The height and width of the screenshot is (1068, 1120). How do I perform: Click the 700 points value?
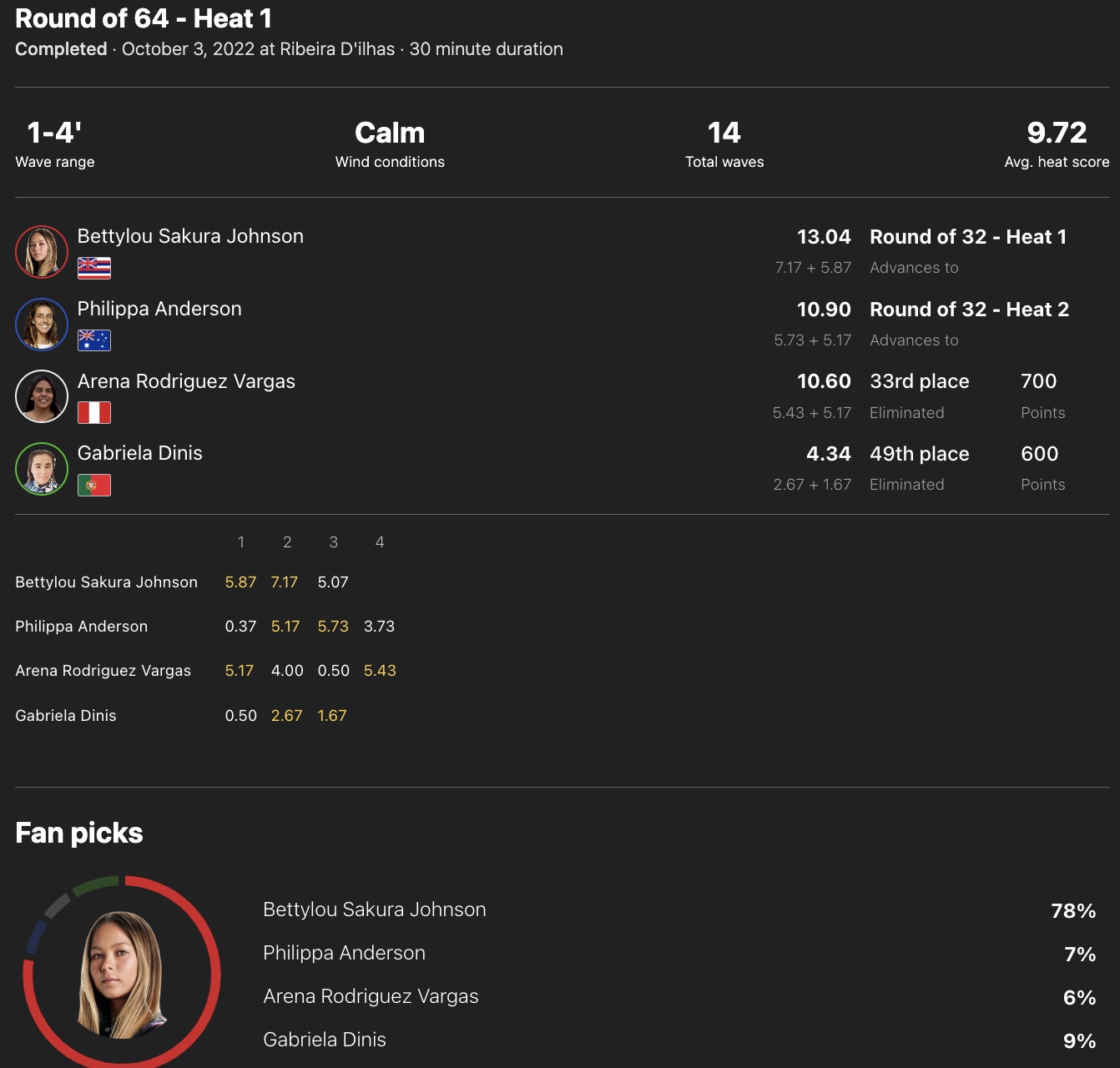1039,381
